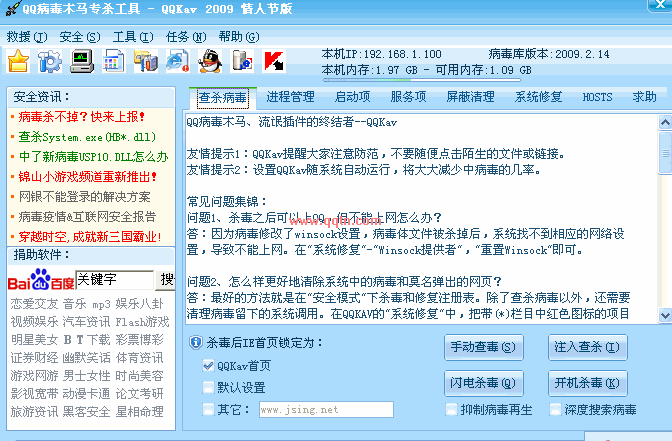The height and width of the screenshot is (441, 672).
Task: Open link 锦山小游戏频道重新推出!
Action: pyautogui.click(x=87, y=177)
